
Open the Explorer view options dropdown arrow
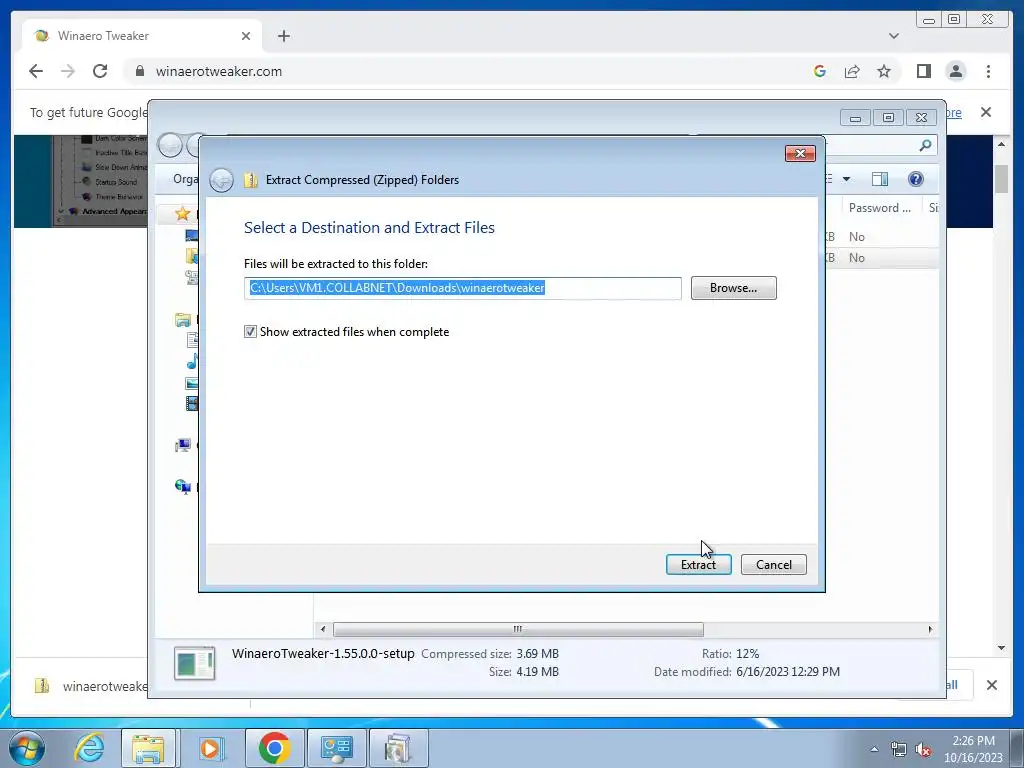click(x=846, y=179)
